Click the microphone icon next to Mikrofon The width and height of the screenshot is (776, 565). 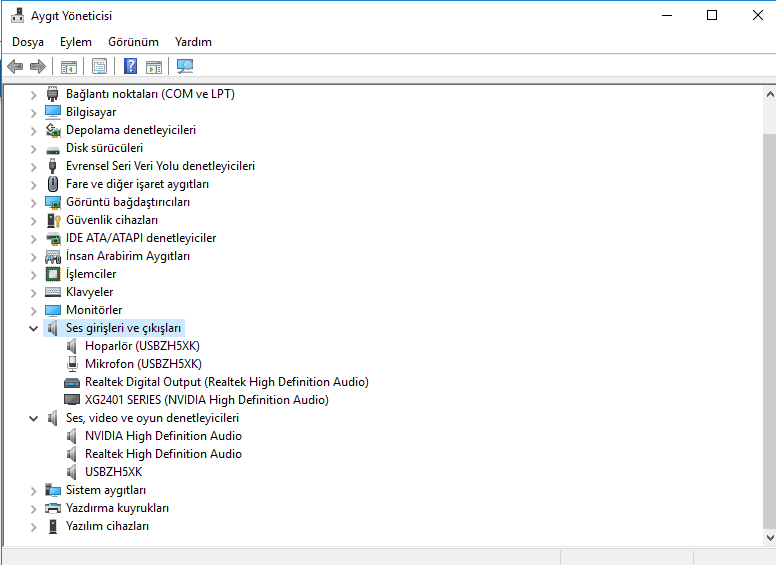(72, 364)
